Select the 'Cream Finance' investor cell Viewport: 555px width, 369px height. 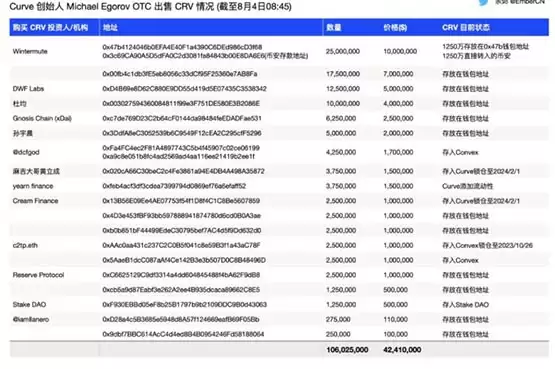(x=35, y=201)
